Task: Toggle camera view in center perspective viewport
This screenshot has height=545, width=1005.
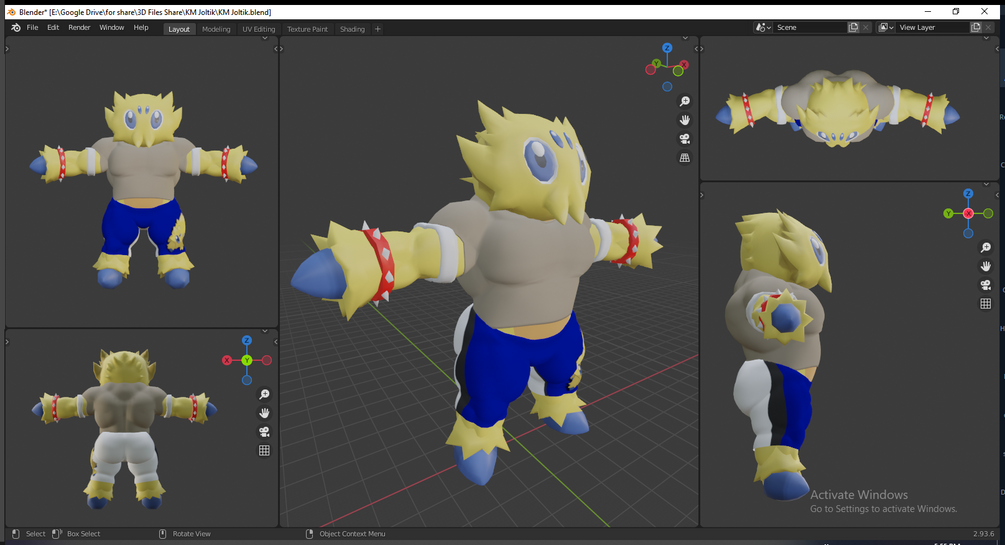Action: pyautogui.click(x=685, y=138)
